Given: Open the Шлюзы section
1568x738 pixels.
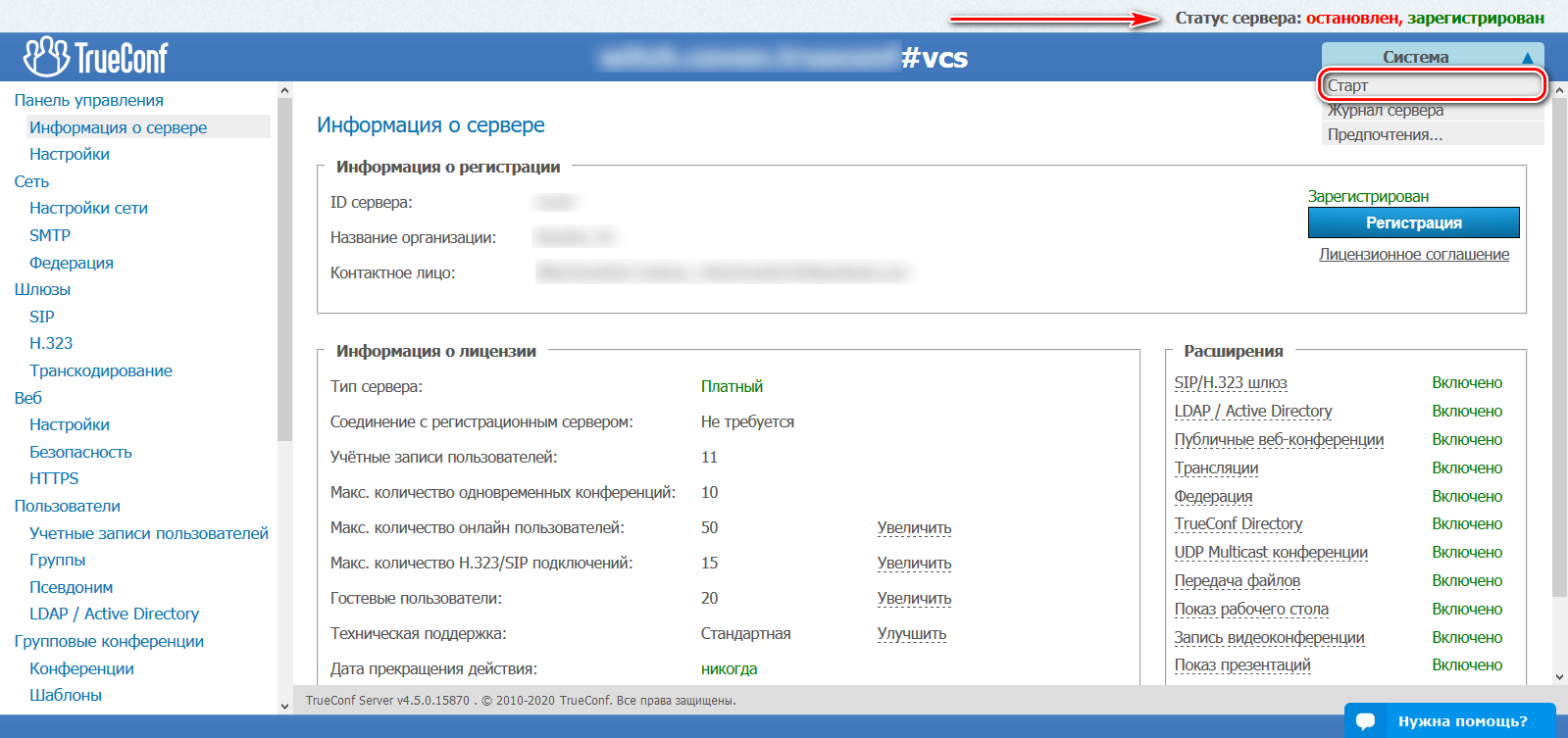Looking at the screenshot, I should (x=42, y=289).
